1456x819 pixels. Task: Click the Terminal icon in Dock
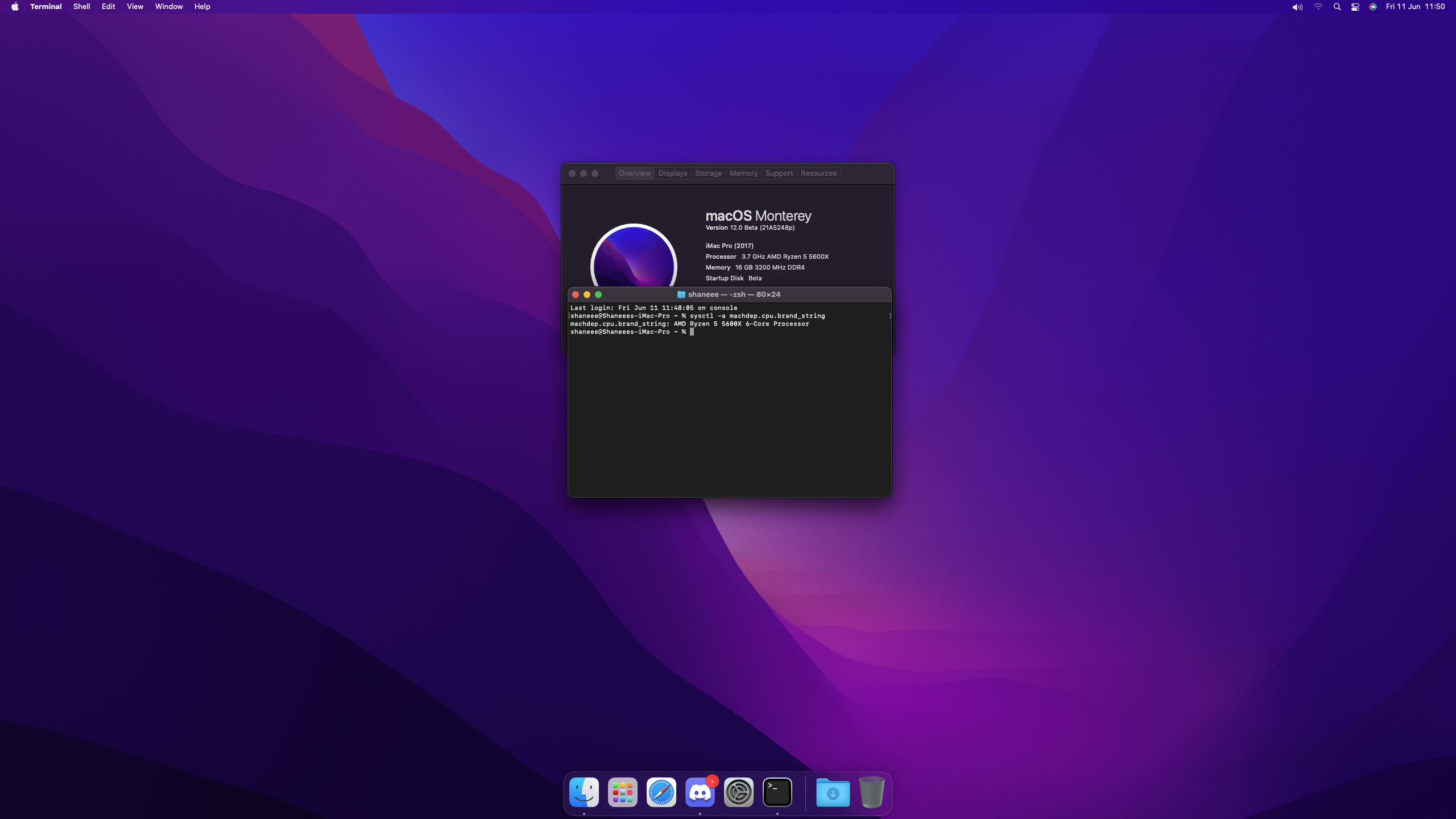(777, 792)
